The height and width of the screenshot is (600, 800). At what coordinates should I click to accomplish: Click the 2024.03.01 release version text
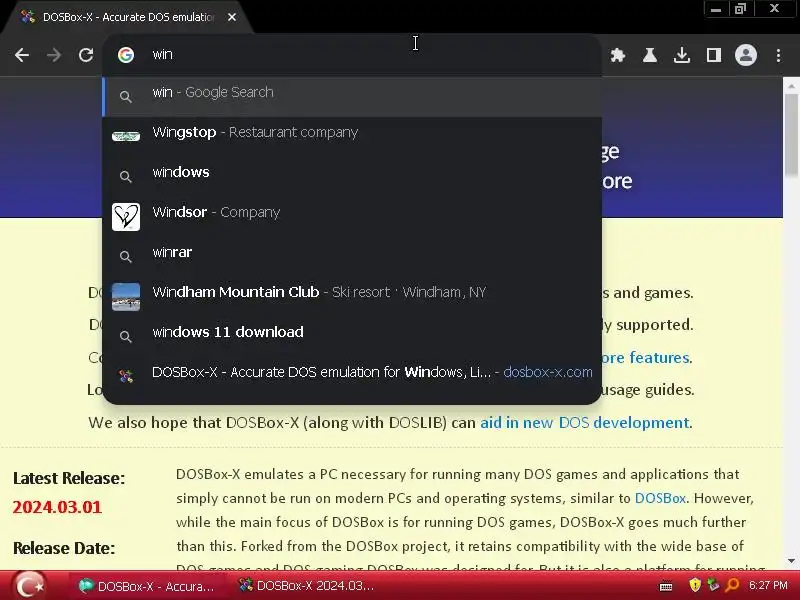57,507
